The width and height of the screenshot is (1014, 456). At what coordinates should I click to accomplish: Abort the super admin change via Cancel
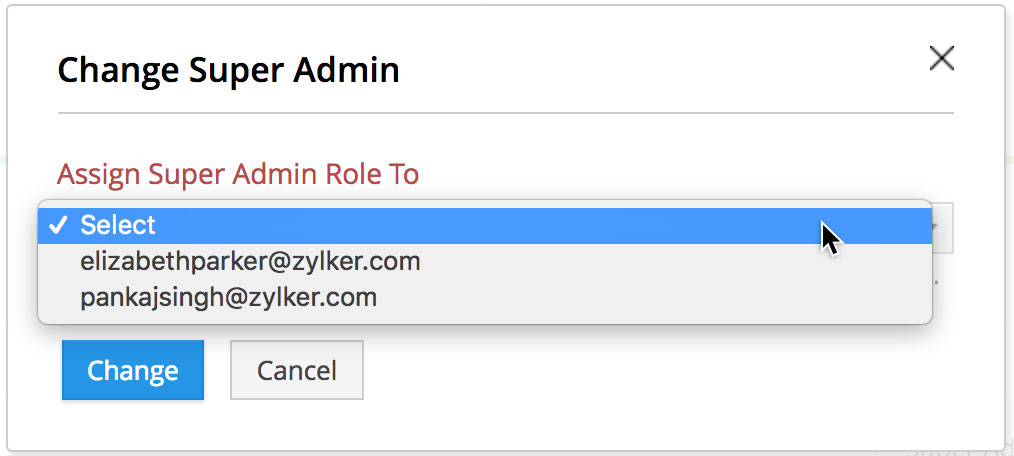(297, 370)
